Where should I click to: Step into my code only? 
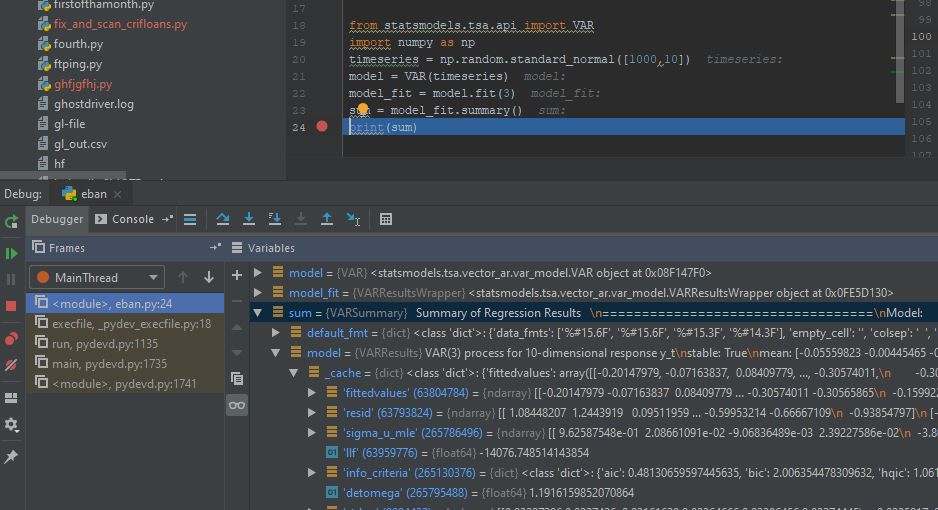275,219
